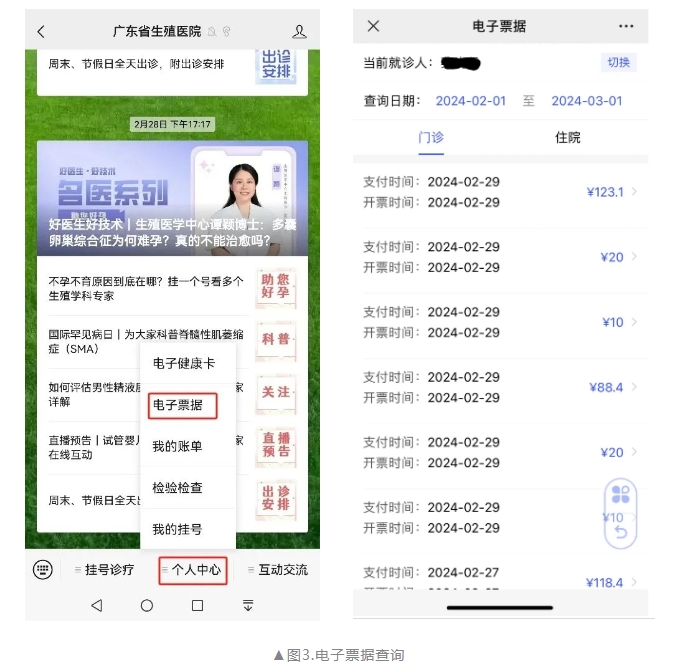Tap the 2月28日 下午17:17 timestamp
The image size is (676, 671).
(172, 125)
